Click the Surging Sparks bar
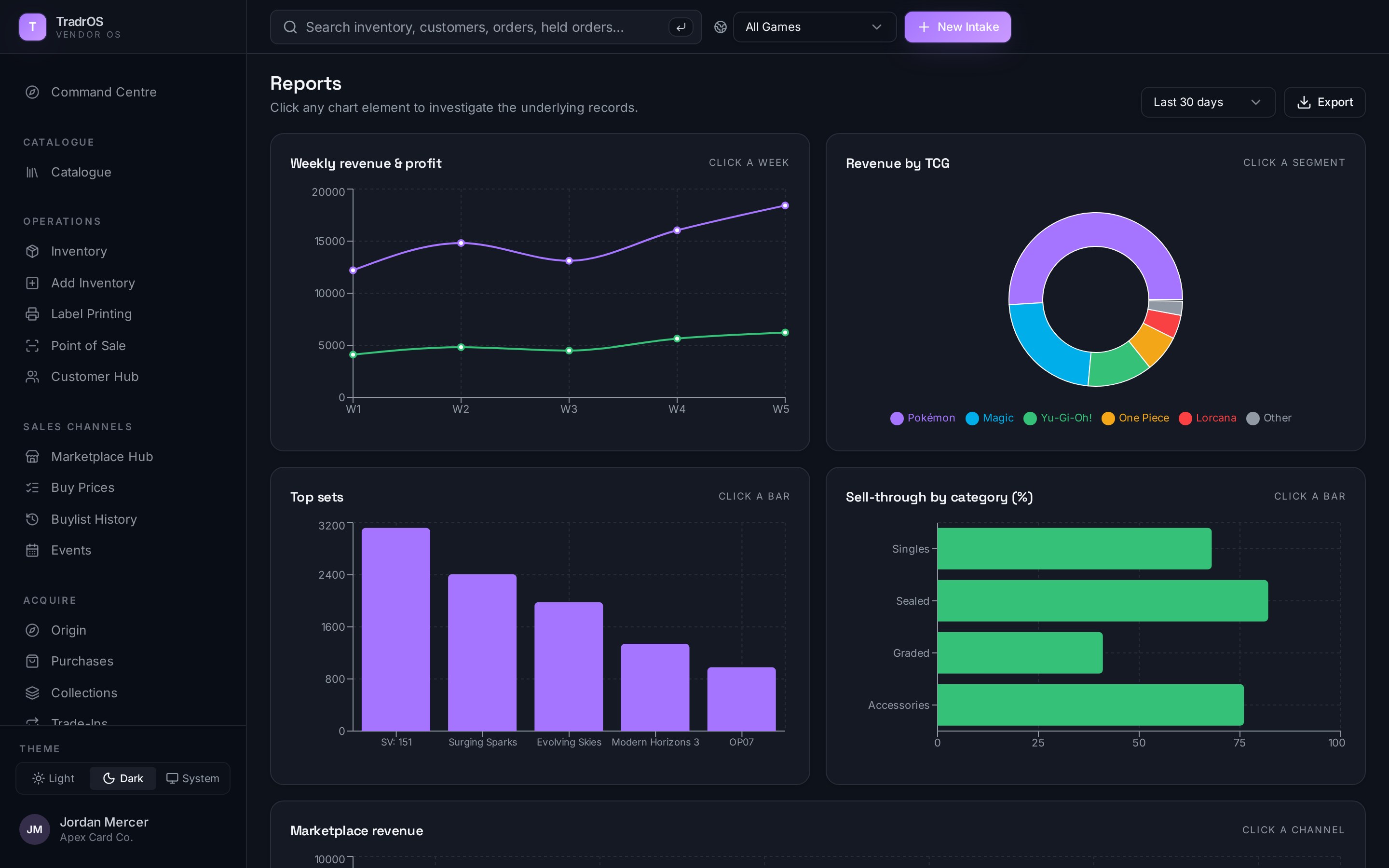1389x868 pixels. pyautogui.click(x=482, y=653)
